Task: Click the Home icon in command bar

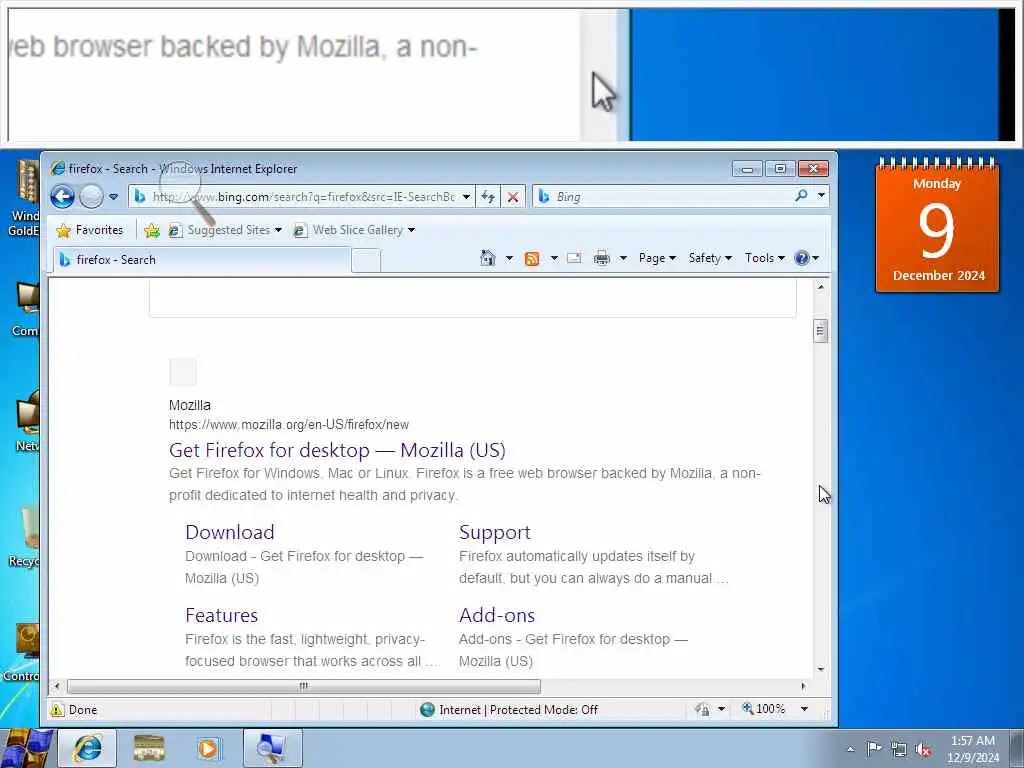Action: pos(488,258)
